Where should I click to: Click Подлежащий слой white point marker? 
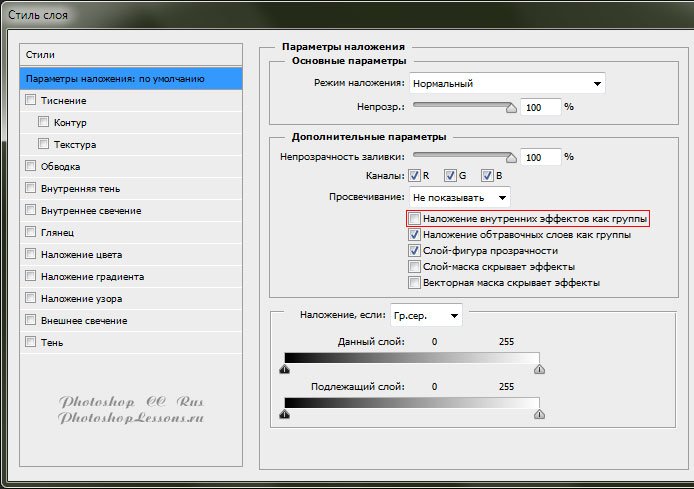tap(540, 414)
